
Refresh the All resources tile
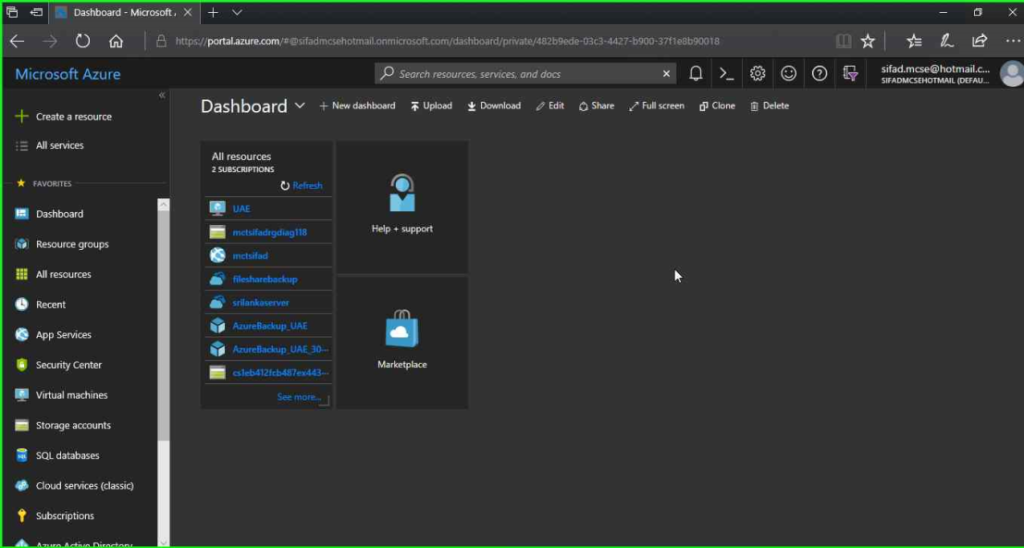click(301, 185)
